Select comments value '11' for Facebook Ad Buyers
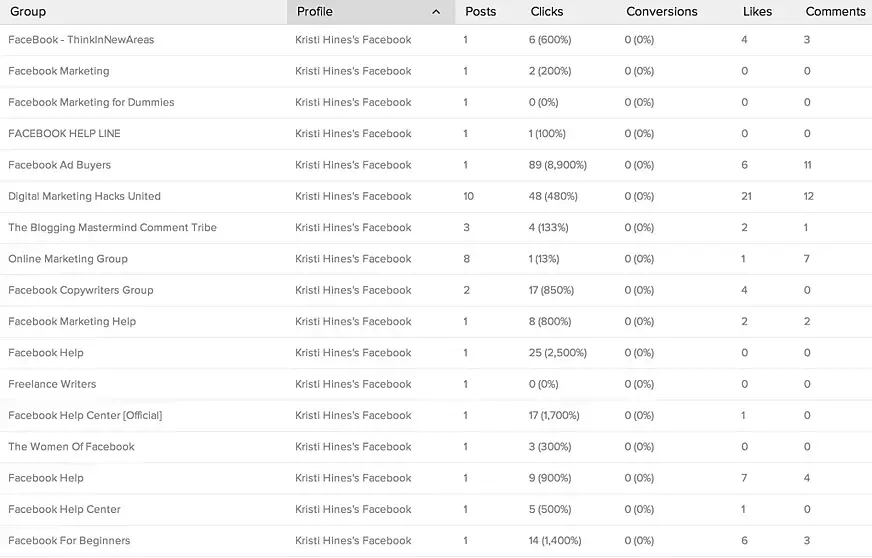The image size is (872, 558). pos(807,165)
